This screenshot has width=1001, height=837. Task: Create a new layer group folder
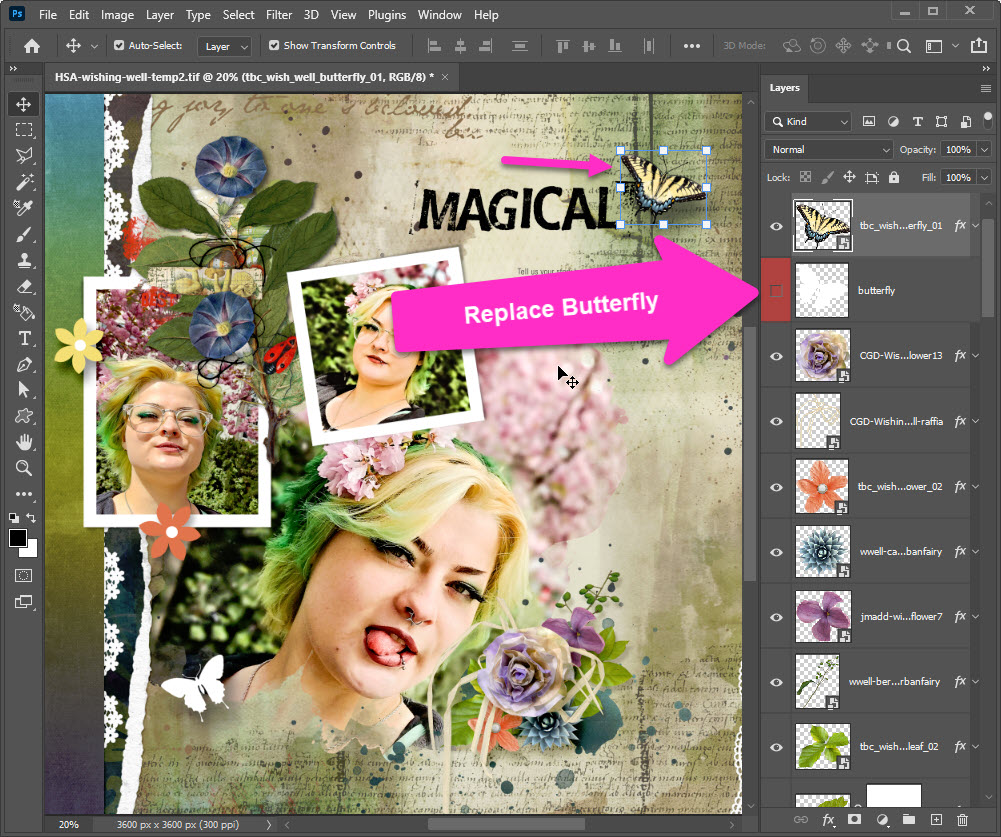click(x=908, y=820)
